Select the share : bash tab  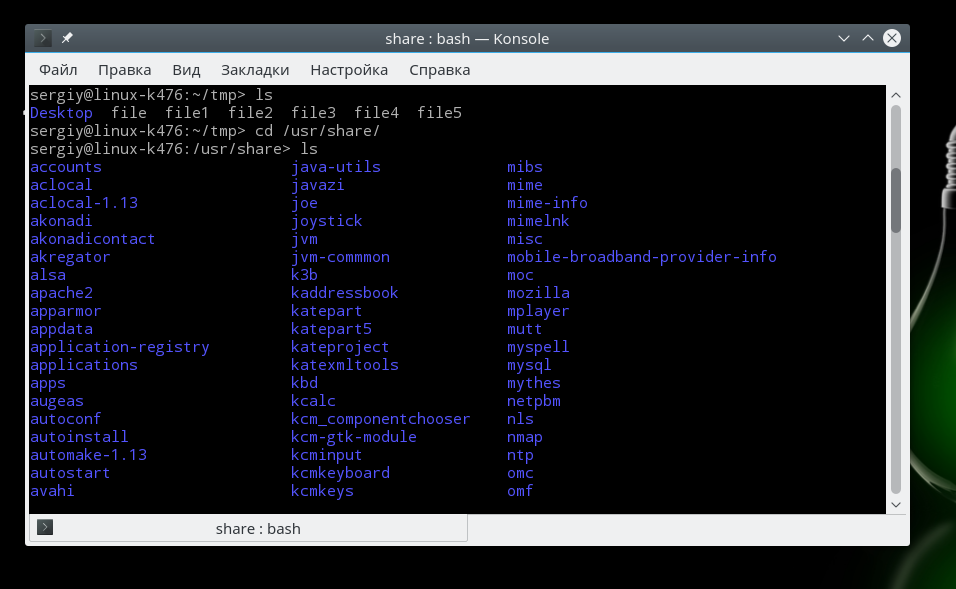[248, 528]
